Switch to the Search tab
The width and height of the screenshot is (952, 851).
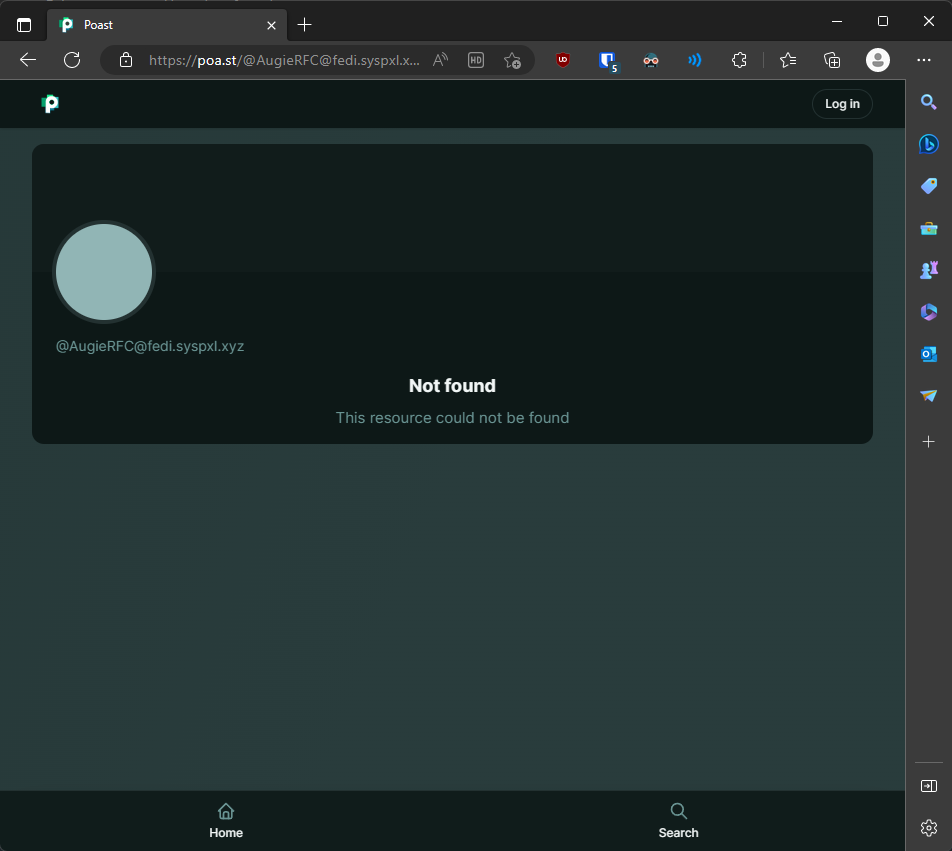coord(678,820)
